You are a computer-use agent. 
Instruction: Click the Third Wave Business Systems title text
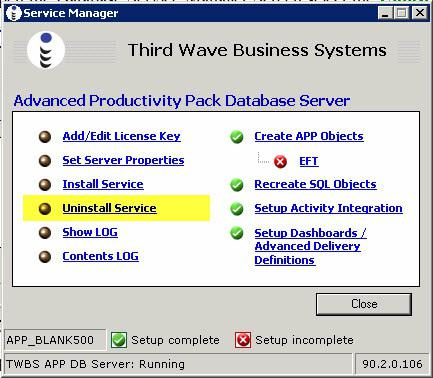tap(257, 50)
